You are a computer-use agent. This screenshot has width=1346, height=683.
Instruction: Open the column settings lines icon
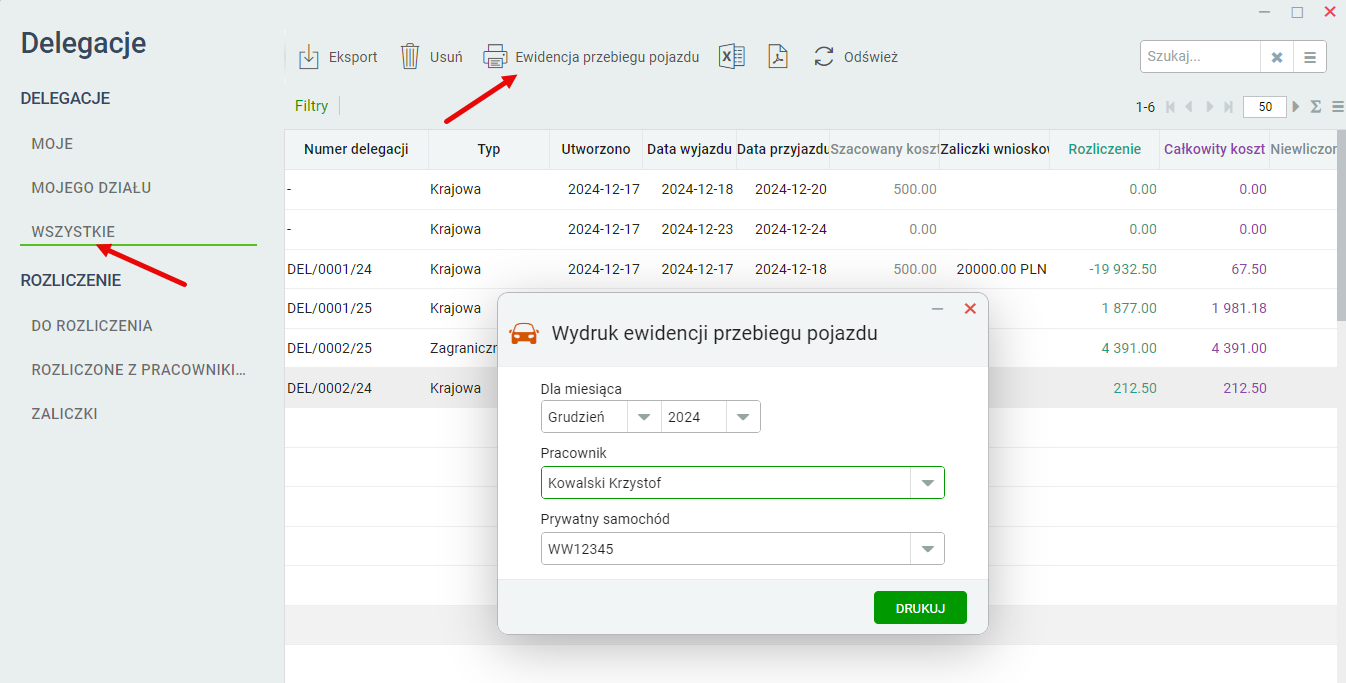tap(1338, 107)
